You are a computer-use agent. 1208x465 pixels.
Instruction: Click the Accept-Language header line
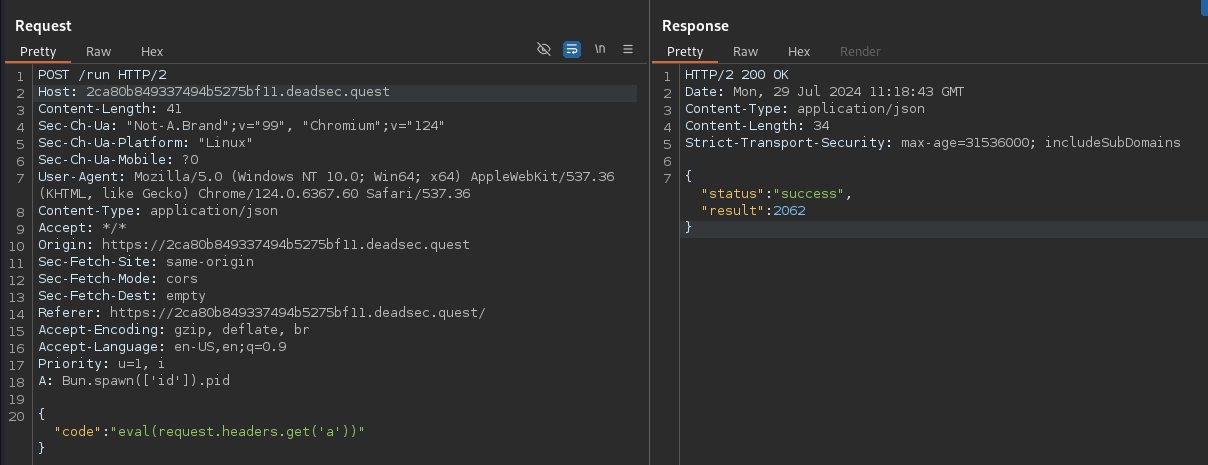tap(162, 347)
